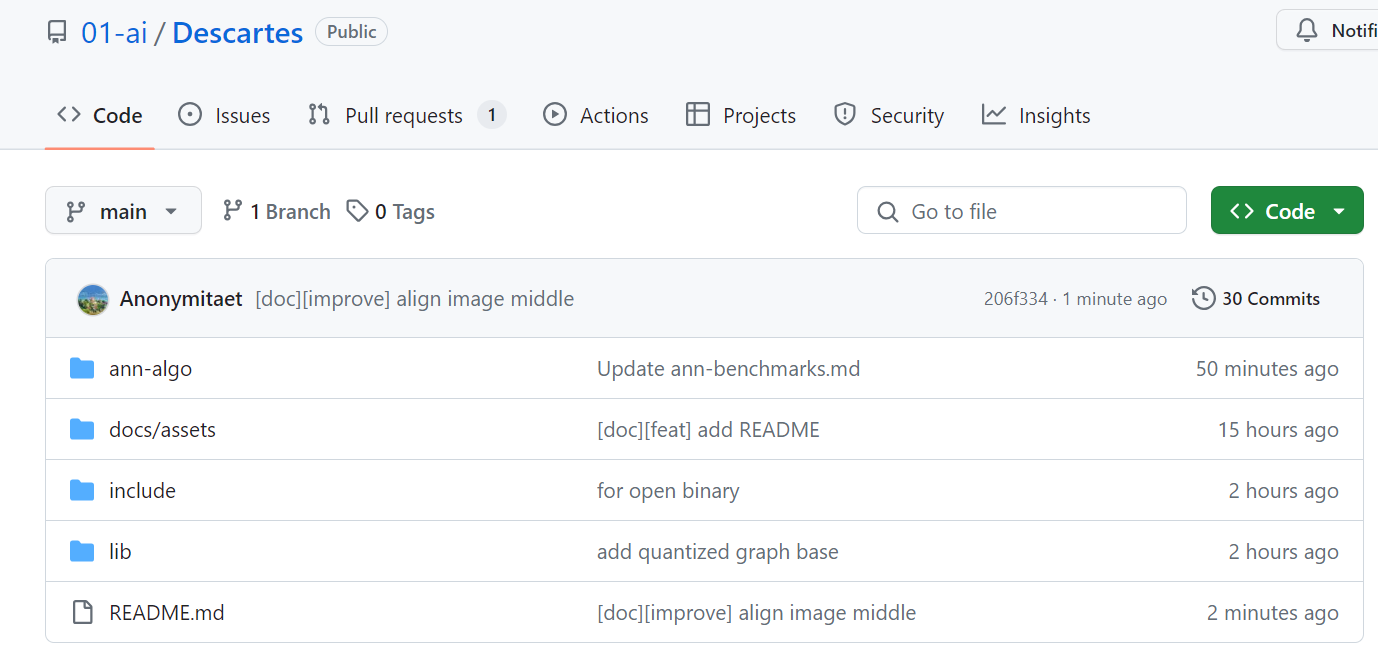Go to the Actions tab
This screenshot has height=661, width=1378.
596,116
